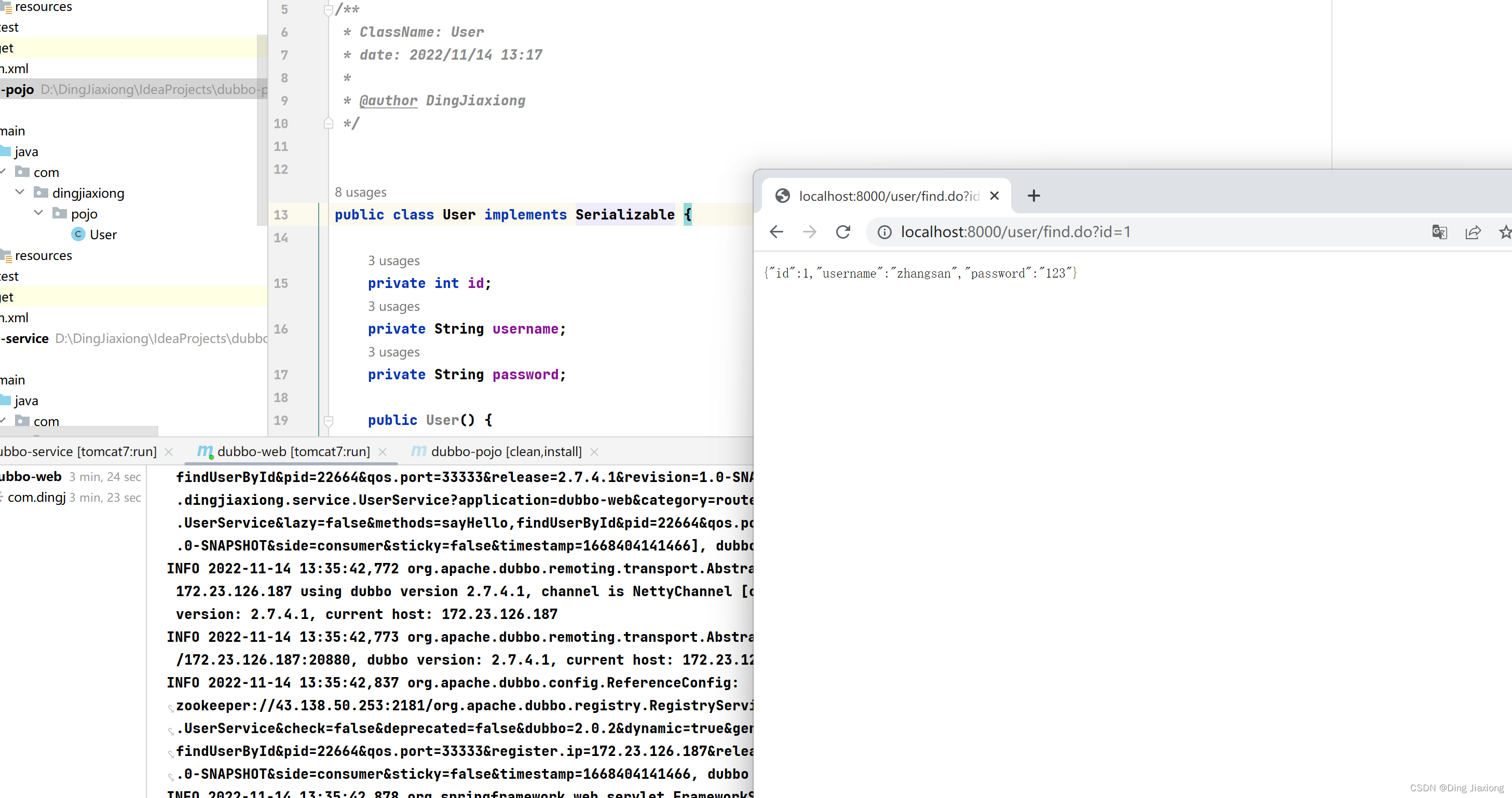Image resolution: width=1512 pixels, height=798 pixels.
Task: Select resources folder under pojo module
Action: pyautogui.click(x=44, y=255)
